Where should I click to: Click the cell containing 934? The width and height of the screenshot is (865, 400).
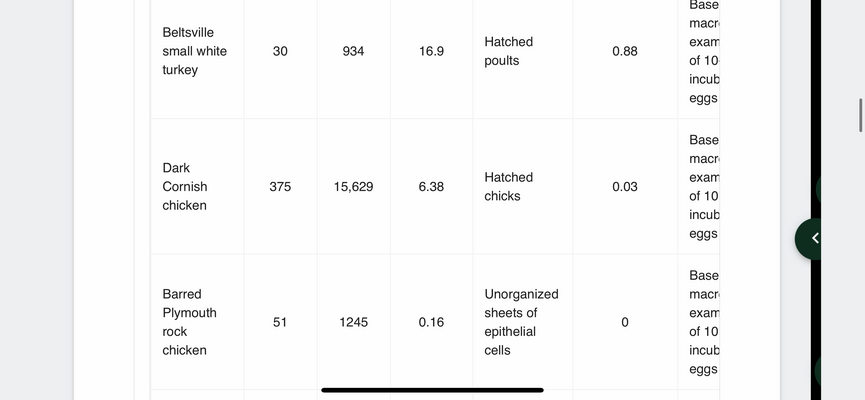click(x=354, y=51)
